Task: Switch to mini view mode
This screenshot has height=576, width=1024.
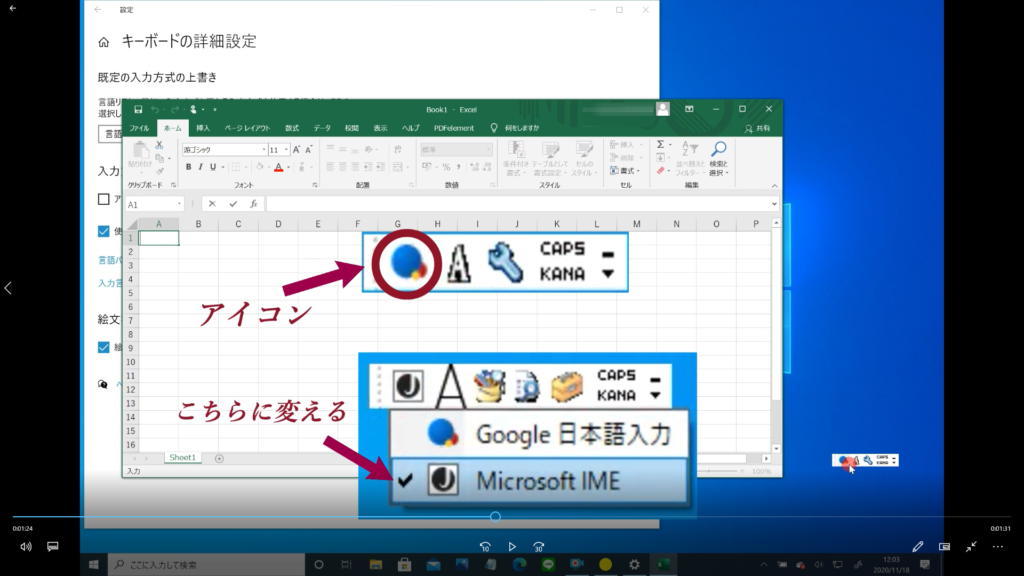Action: (944, 547)
